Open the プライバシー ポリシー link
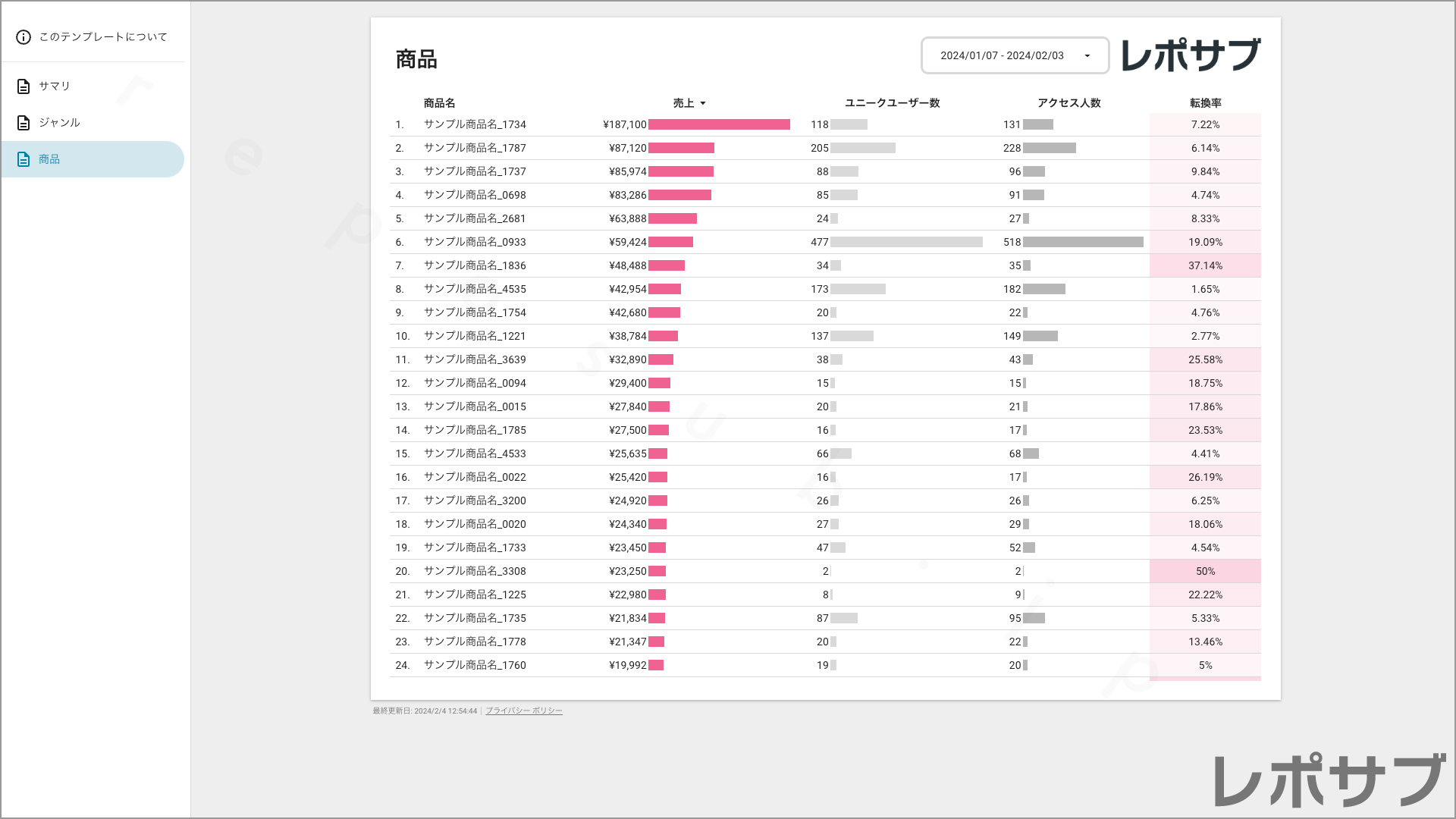The height and width of the screenshot is (819, 1456). [523, 711]
